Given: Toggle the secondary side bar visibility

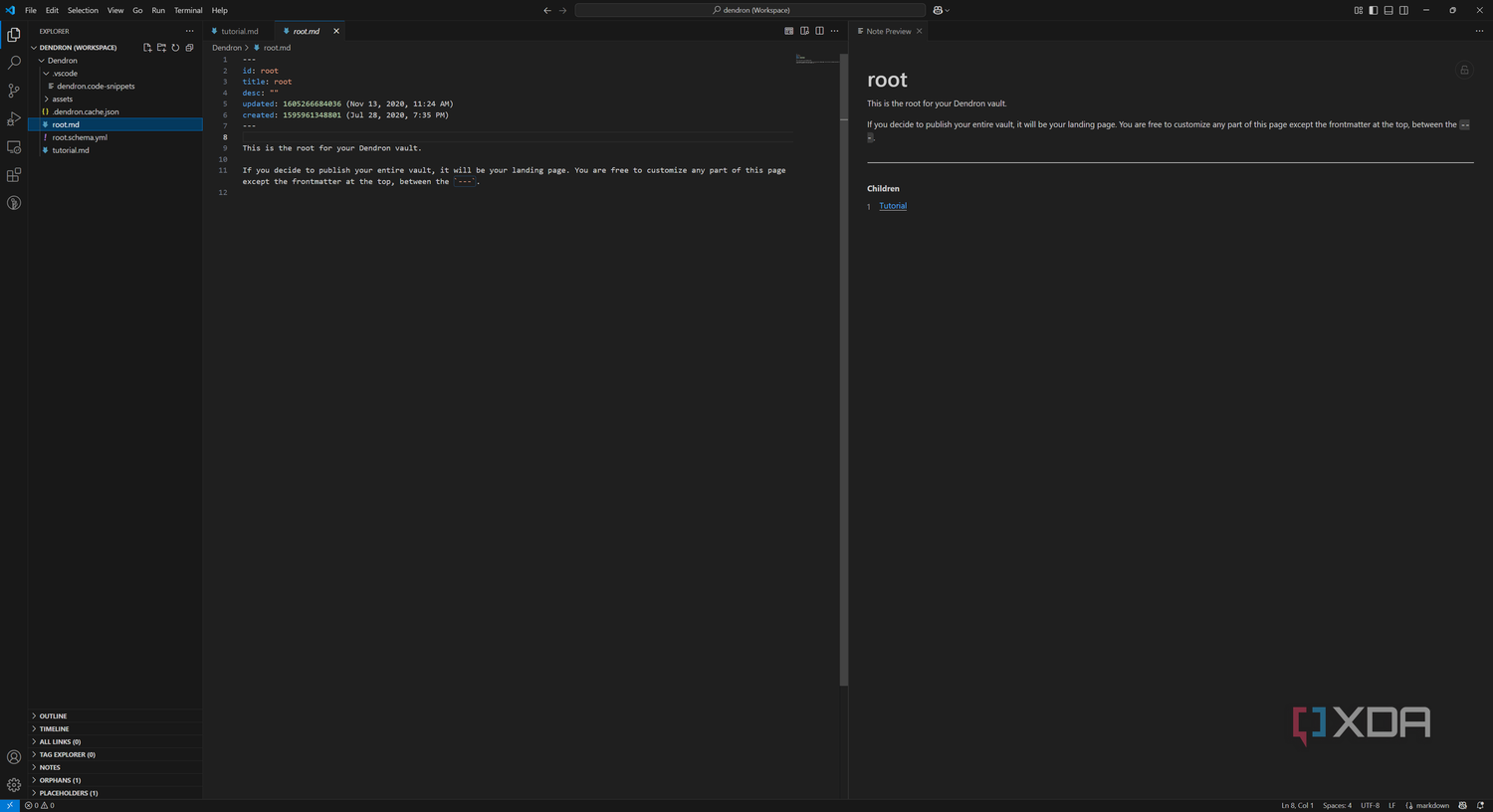Looking at the screenshot, I should click(1403, 10).
